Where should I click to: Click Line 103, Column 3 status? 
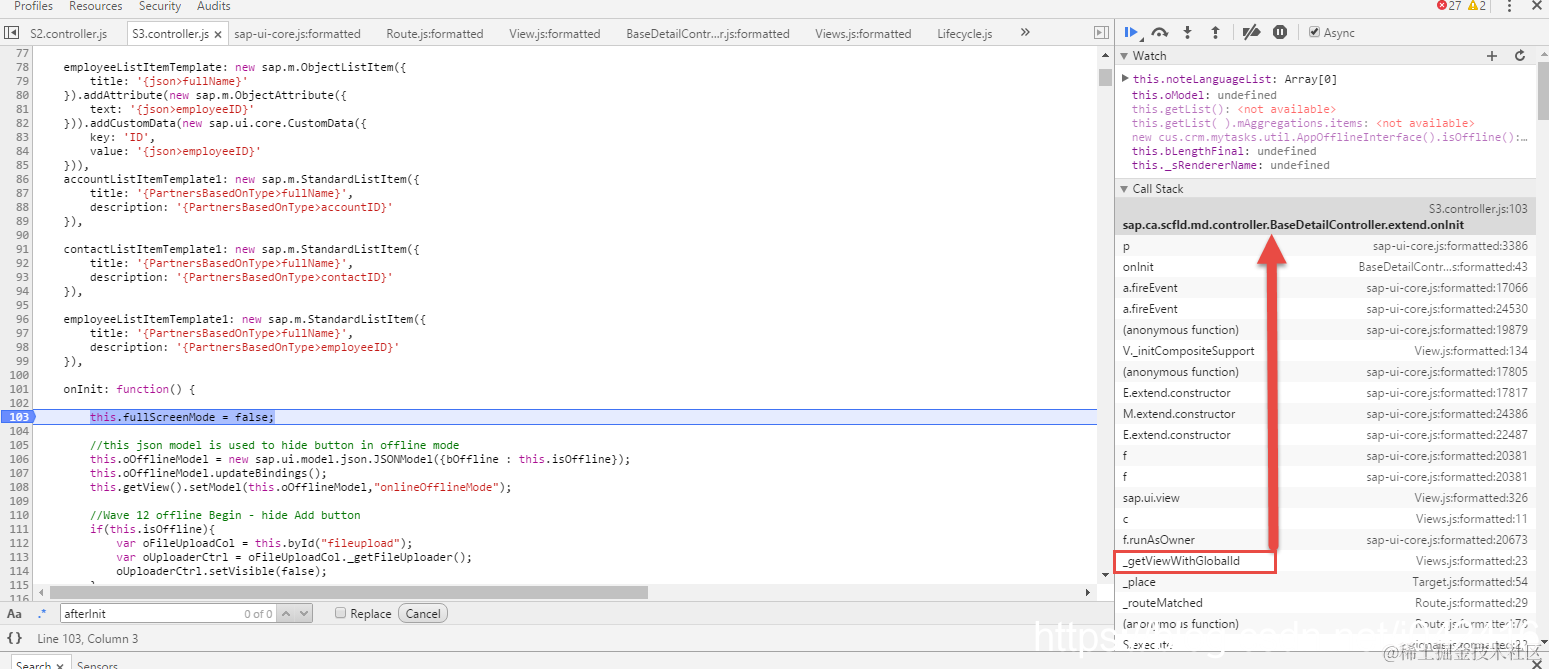click(x=88, y=639)
